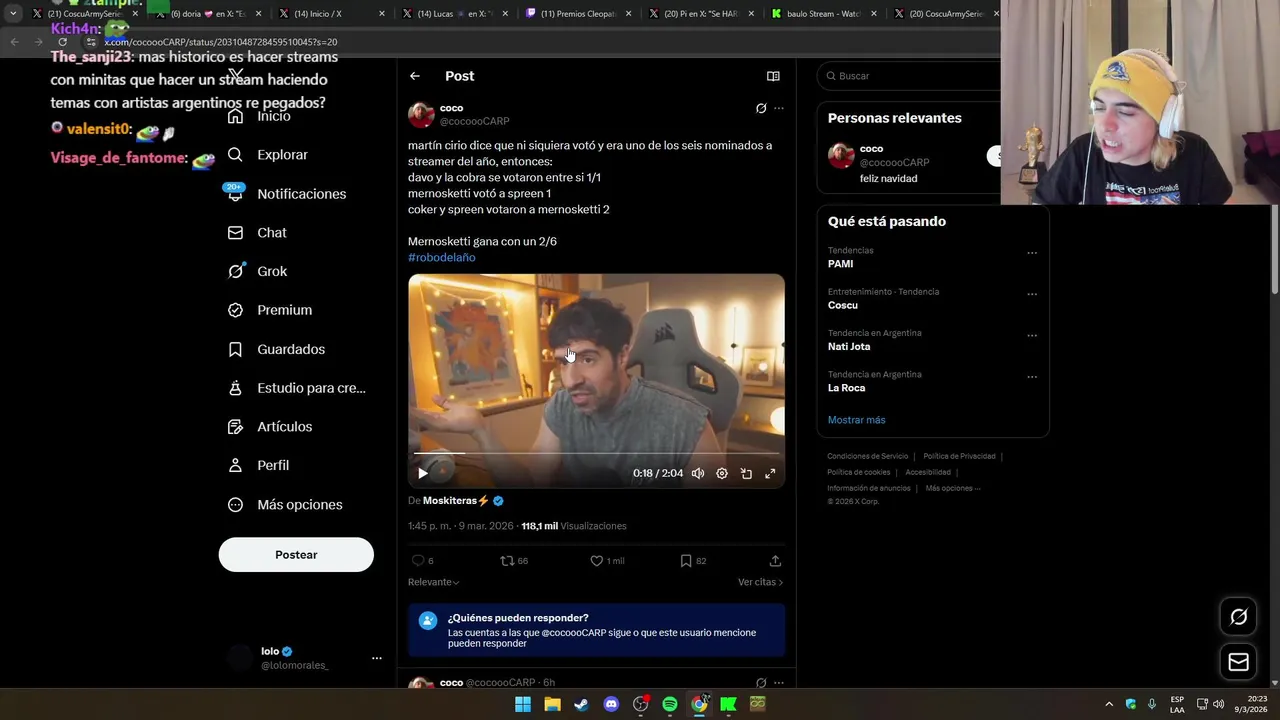Close the Inicio / X tab
This screenshot has width=1280, height=720.
point(381,14)
